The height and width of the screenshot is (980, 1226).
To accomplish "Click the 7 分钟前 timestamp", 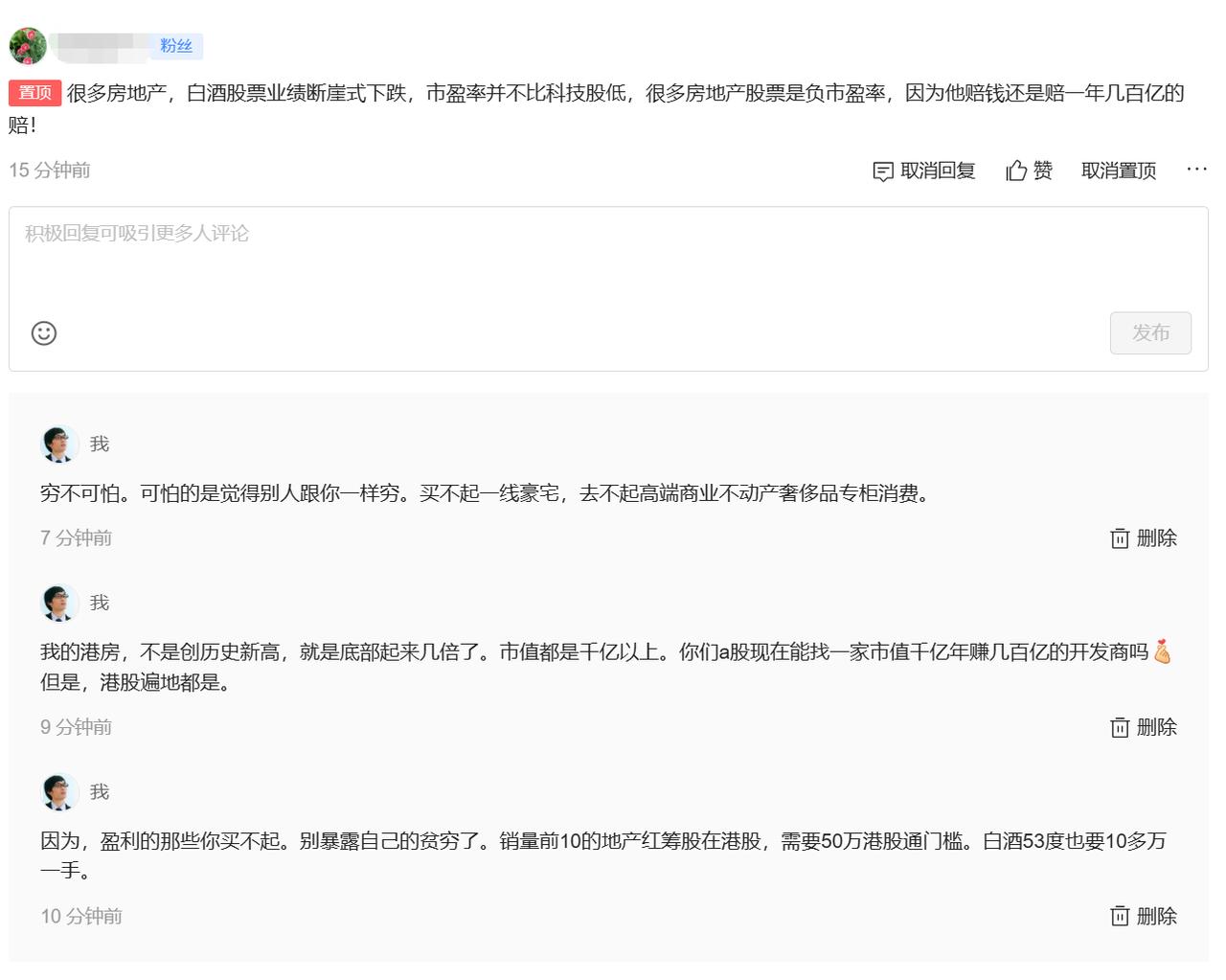I will point(77,538).
